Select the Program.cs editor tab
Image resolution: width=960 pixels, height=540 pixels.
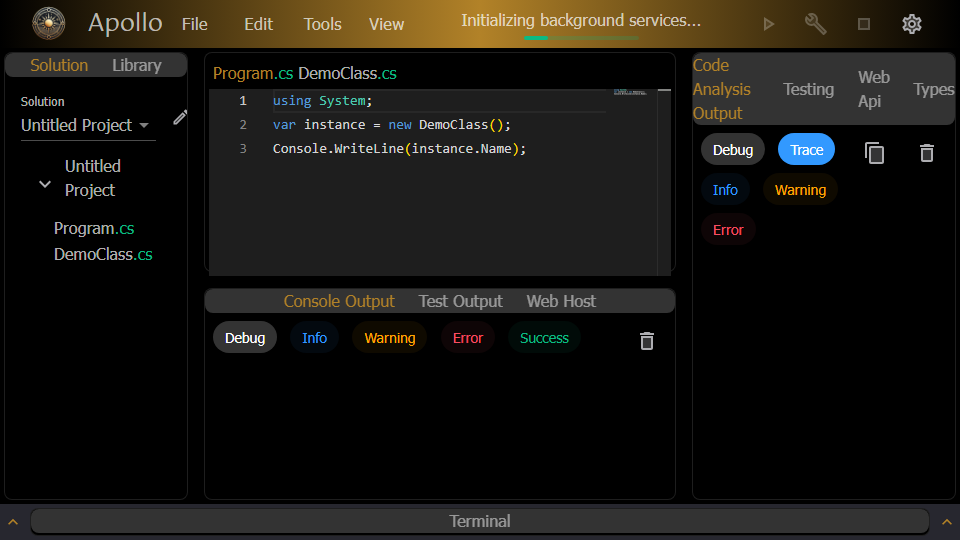click(253, 73)
